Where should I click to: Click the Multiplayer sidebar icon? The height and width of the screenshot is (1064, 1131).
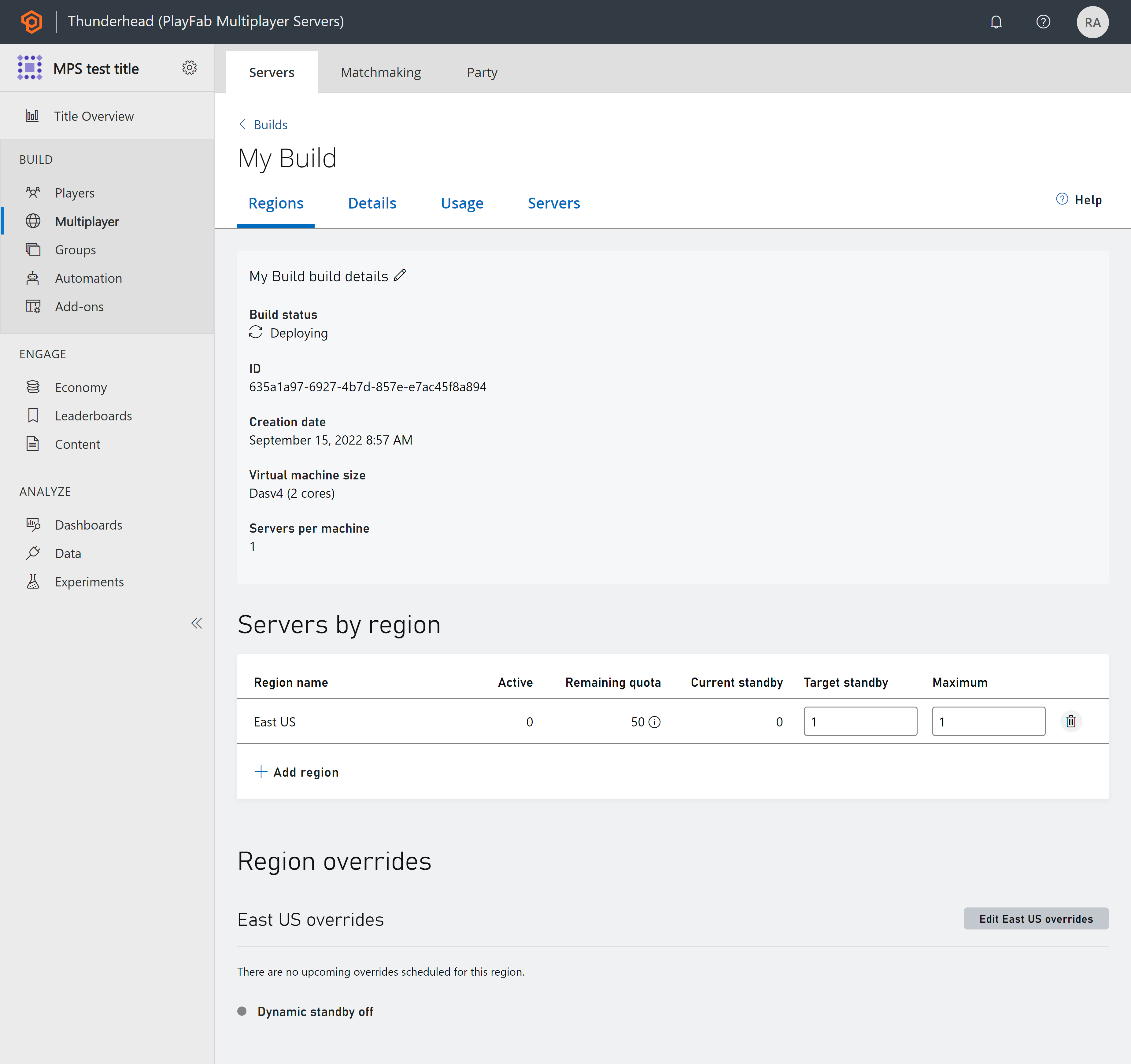pyautogui.click(x=33, y=221)
